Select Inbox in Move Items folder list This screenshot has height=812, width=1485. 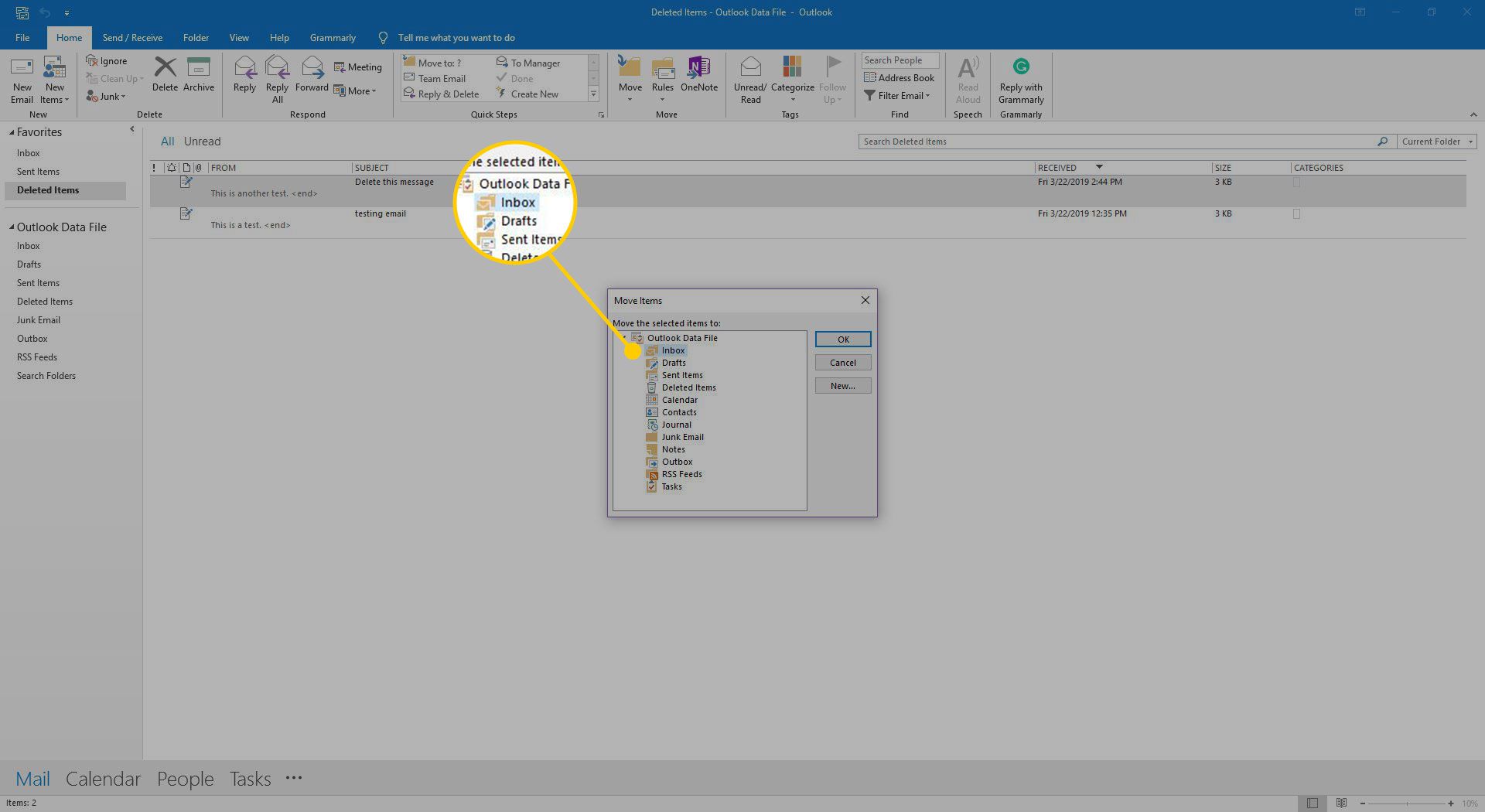673,350
